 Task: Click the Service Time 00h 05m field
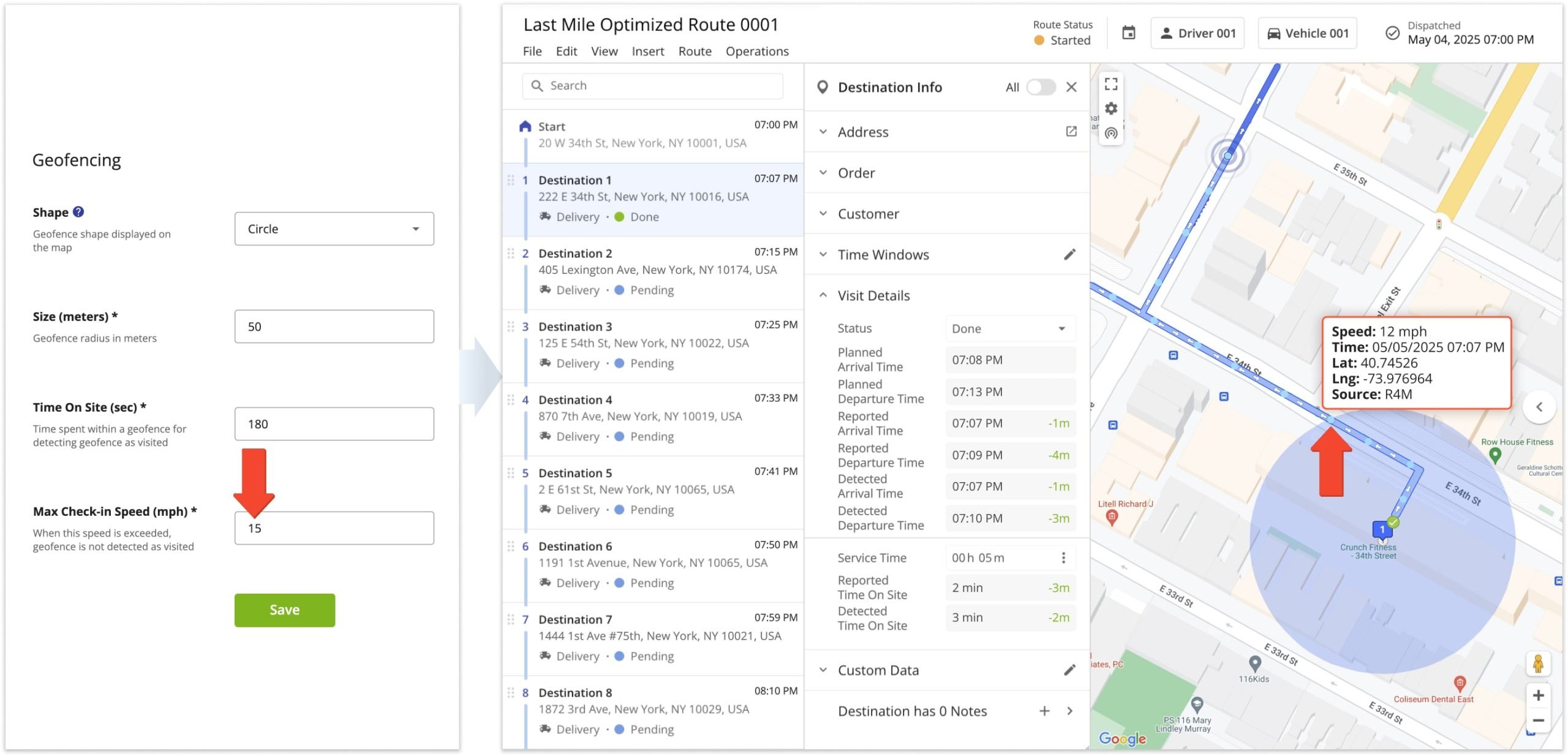point(1010,558)
